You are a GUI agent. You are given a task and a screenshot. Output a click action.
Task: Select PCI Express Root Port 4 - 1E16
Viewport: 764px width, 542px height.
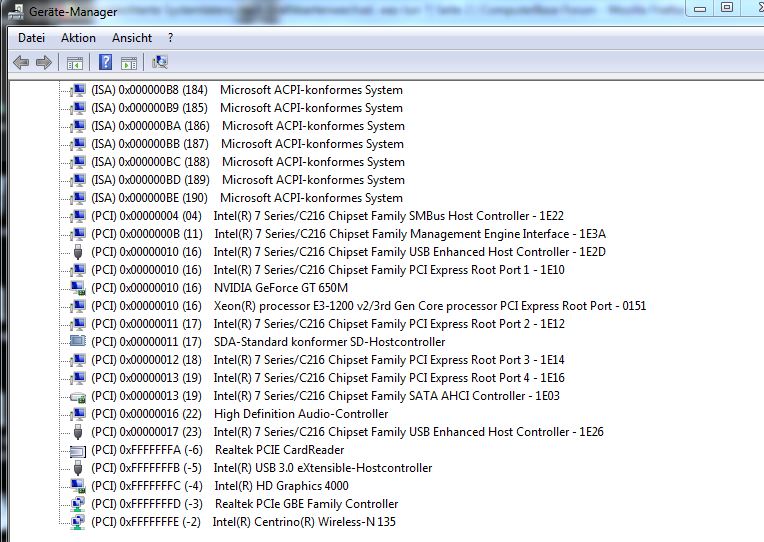(x=327, y=378)
